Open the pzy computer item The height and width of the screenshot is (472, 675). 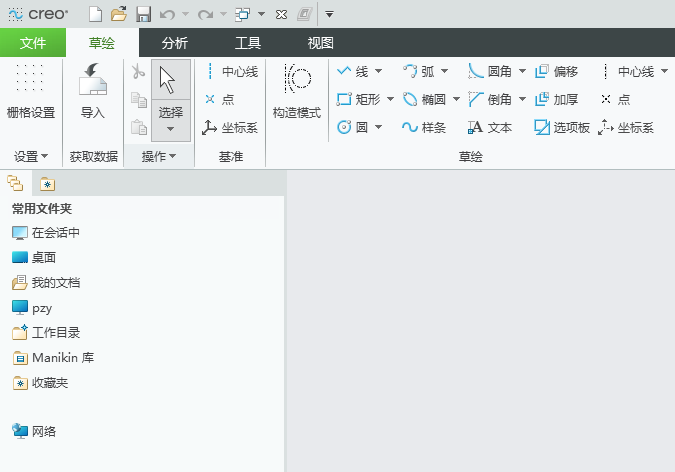[32, 308]
